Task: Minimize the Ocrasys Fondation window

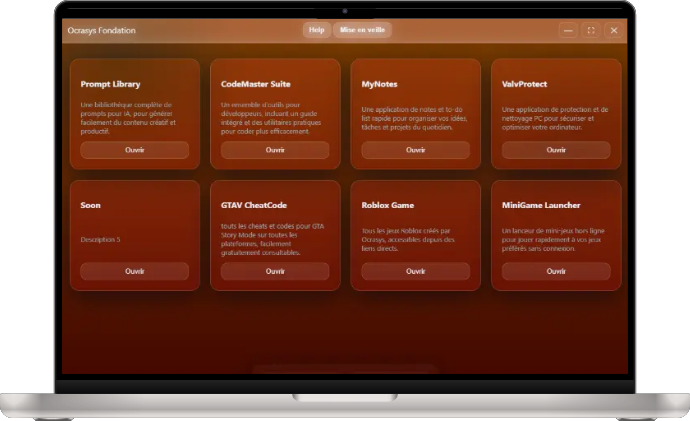Action: [x=568, y=31]
